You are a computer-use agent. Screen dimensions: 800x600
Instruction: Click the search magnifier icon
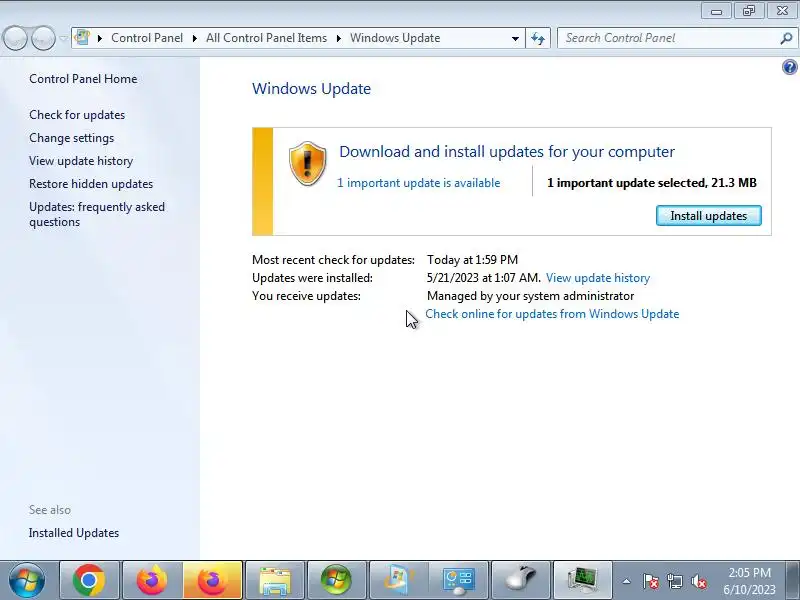tap(786, 38)
